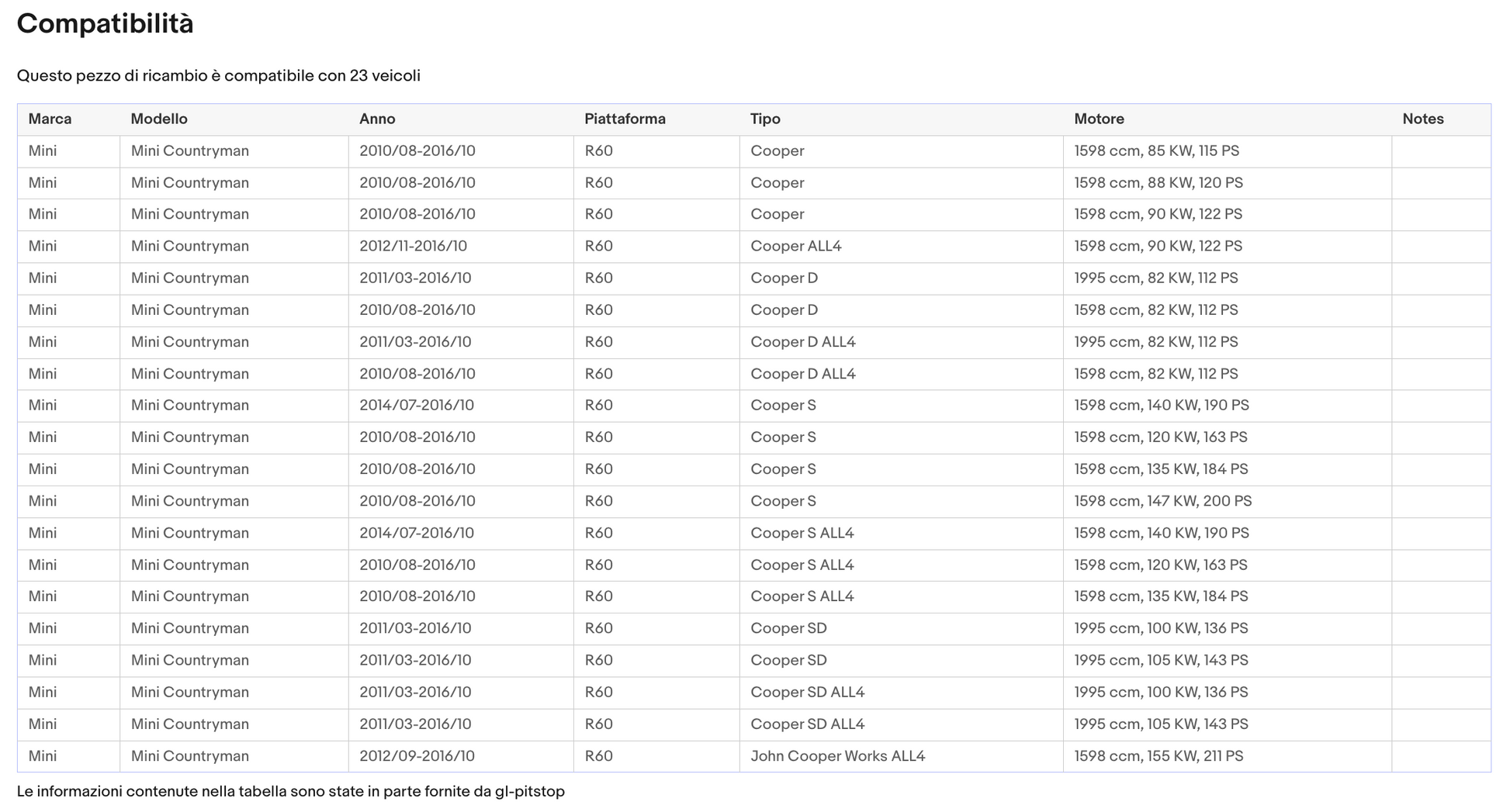1510x812 pixels.
Task: Click the 2012/11-2016/10 year cell
Action: (413, 247)
